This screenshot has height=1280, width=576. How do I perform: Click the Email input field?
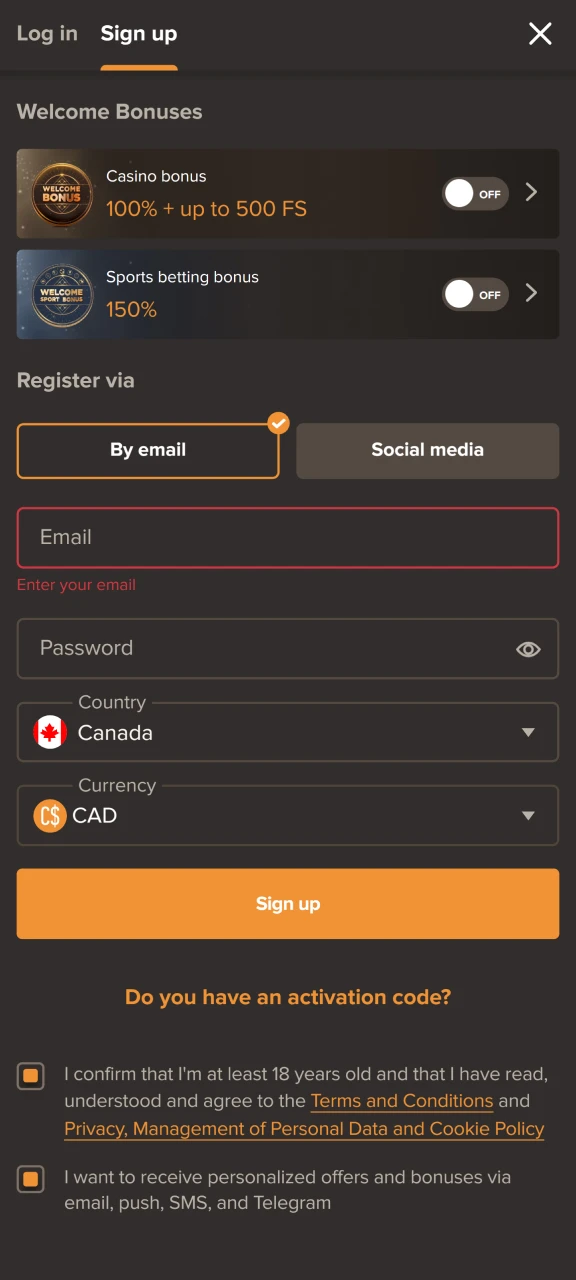click(288, 537)
